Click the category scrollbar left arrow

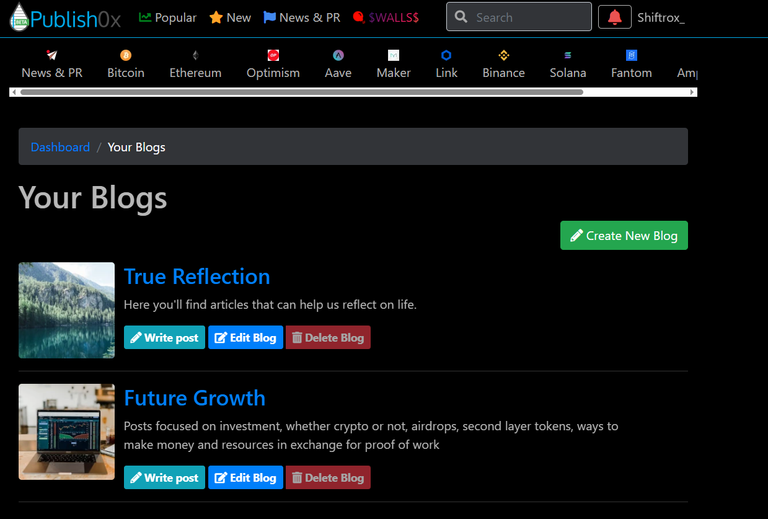pos(14,92)
